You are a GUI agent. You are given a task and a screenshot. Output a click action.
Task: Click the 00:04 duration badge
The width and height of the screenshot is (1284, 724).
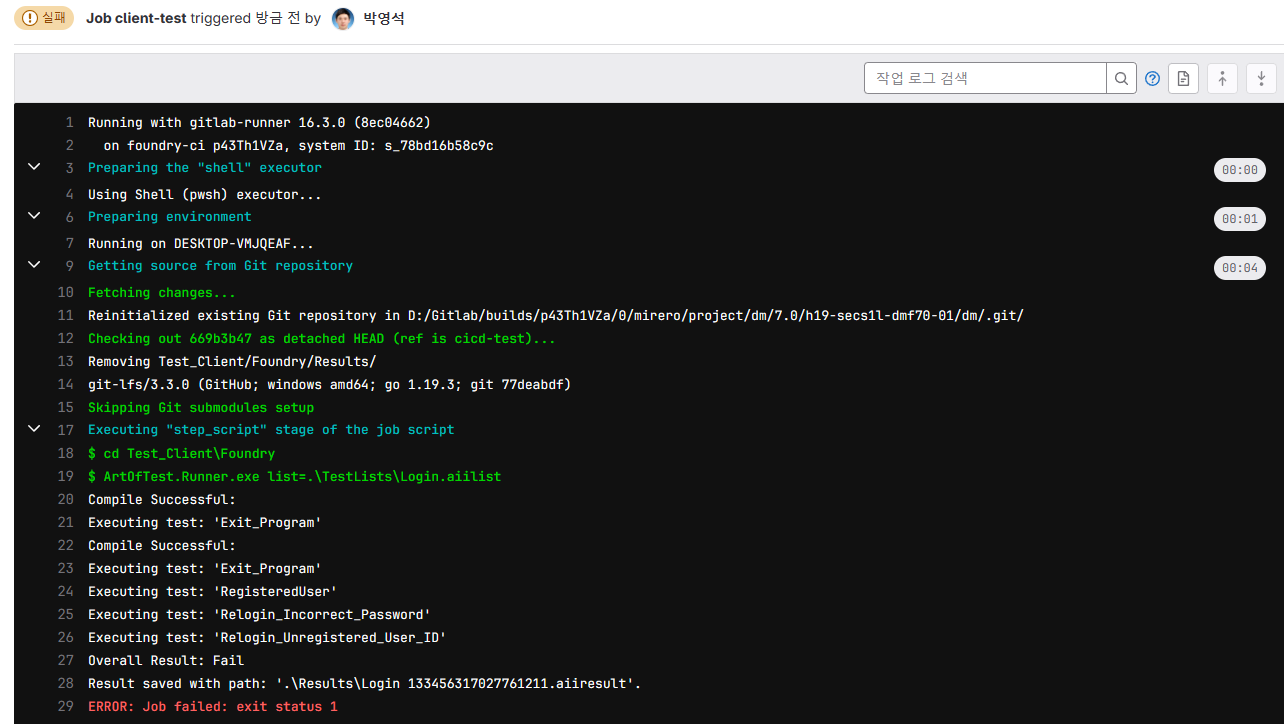pos(1239,268)
